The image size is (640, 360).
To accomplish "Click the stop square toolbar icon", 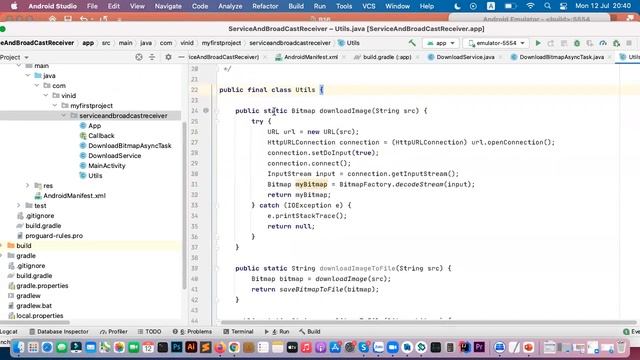I will click(x=629, y=43).
